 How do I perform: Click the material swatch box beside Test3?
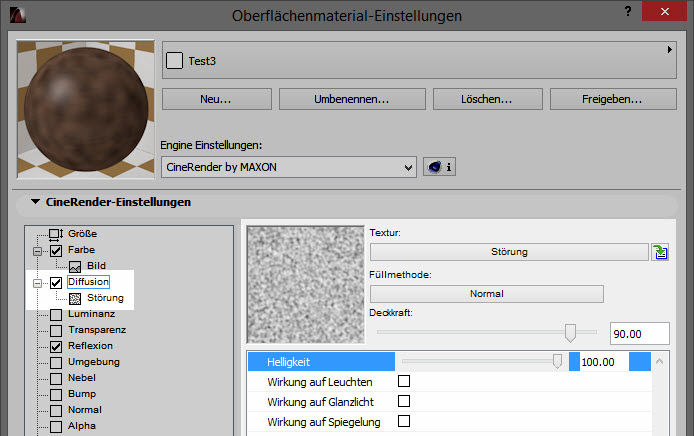tap(174, 61)
